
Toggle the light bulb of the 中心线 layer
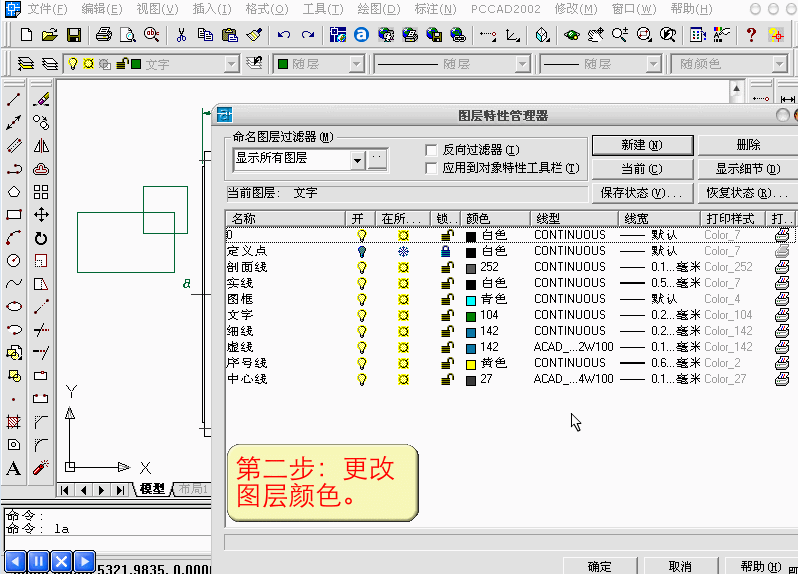pos(362,380)
